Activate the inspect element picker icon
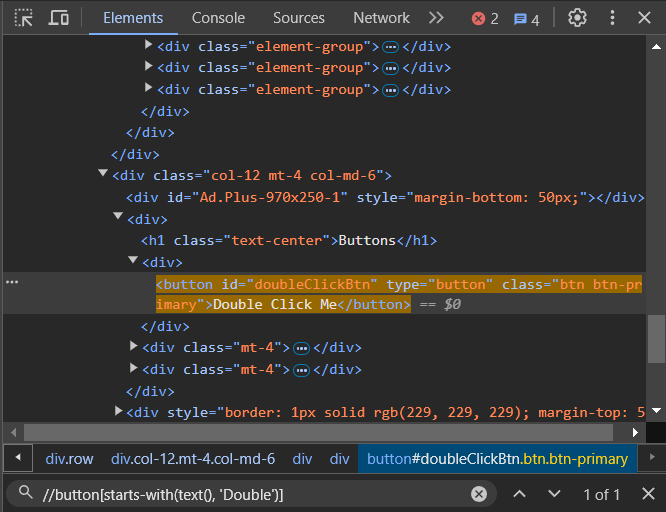 coord(24,18)
